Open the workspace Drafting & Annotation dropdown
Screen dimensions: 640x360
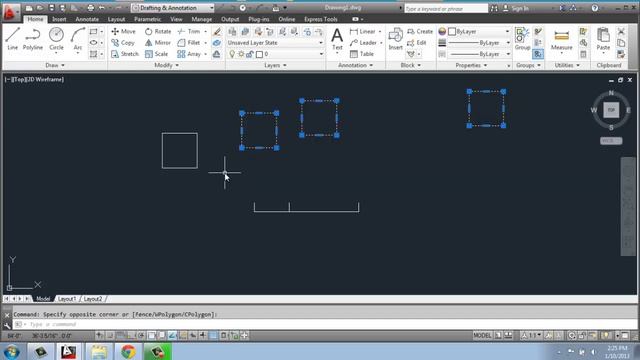173,8
